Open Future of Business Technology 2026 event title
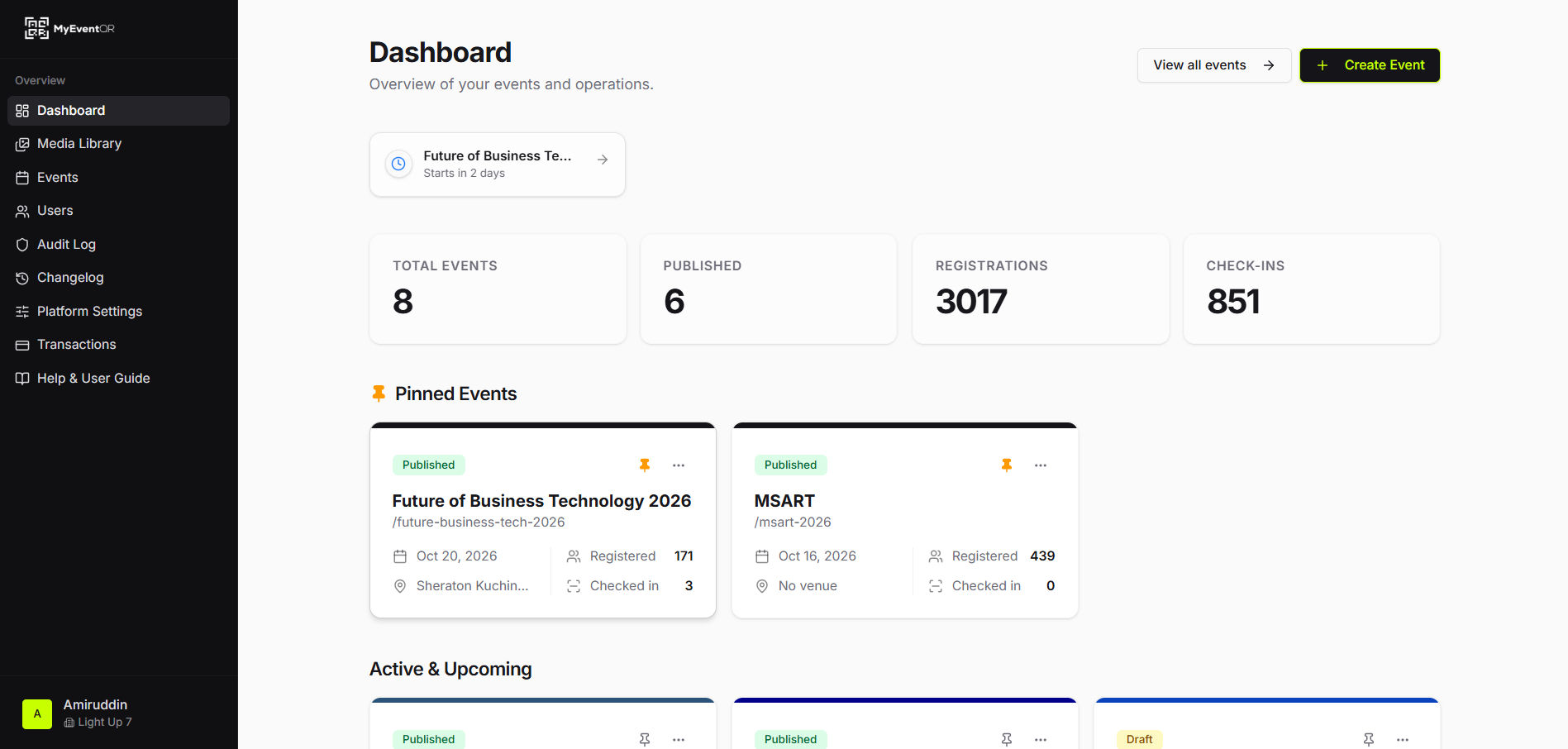 click(x=541, y=501)
